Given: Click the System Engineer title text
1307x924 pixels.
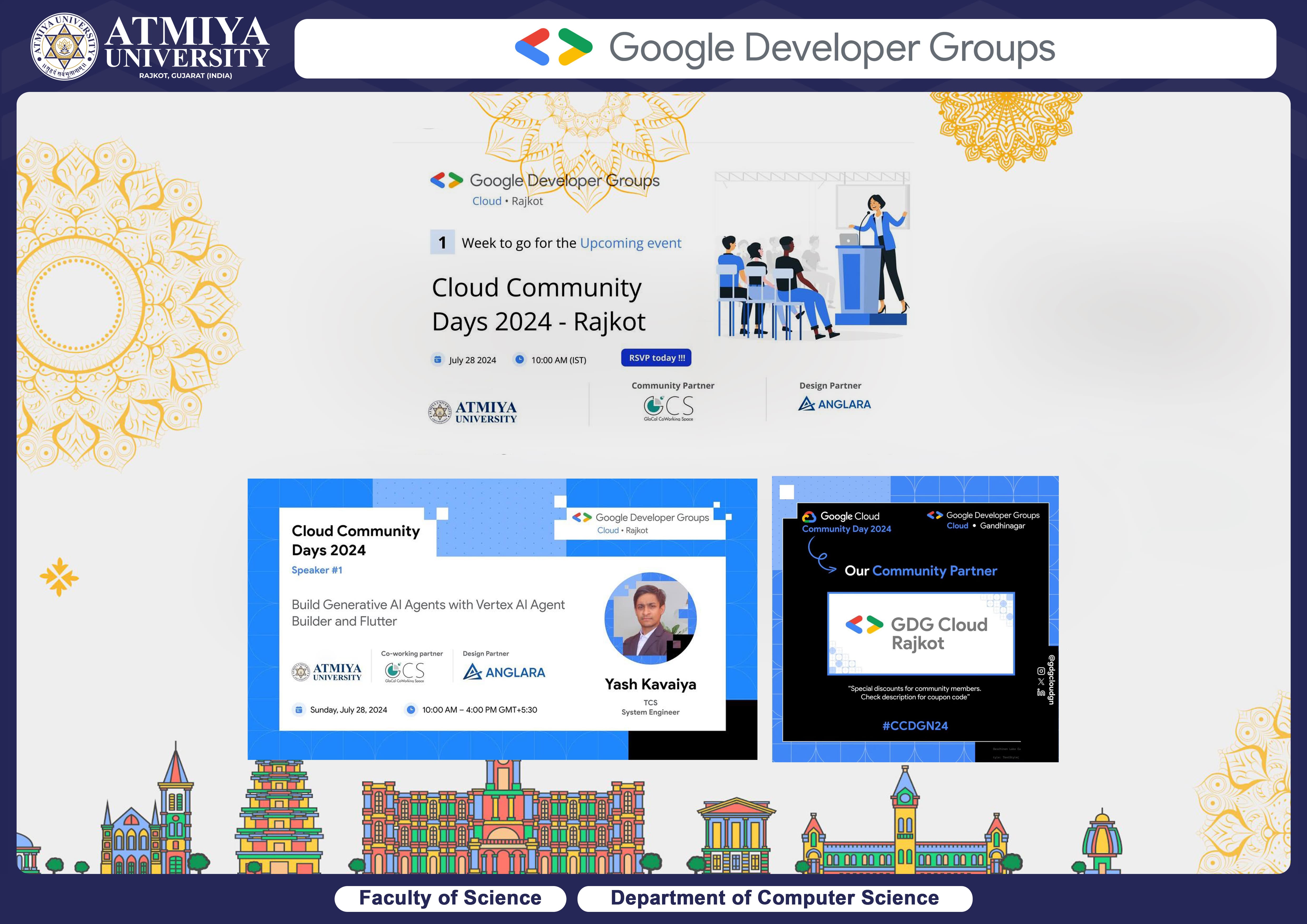Looking at the screenshot, I should (651, 712).
